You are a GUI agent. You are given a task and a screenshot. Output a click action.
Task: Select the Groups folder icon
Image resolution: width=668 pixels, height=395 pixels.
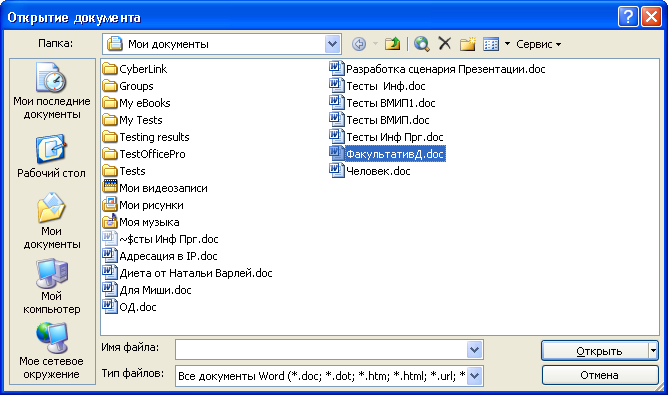click(x=110, y=86)
